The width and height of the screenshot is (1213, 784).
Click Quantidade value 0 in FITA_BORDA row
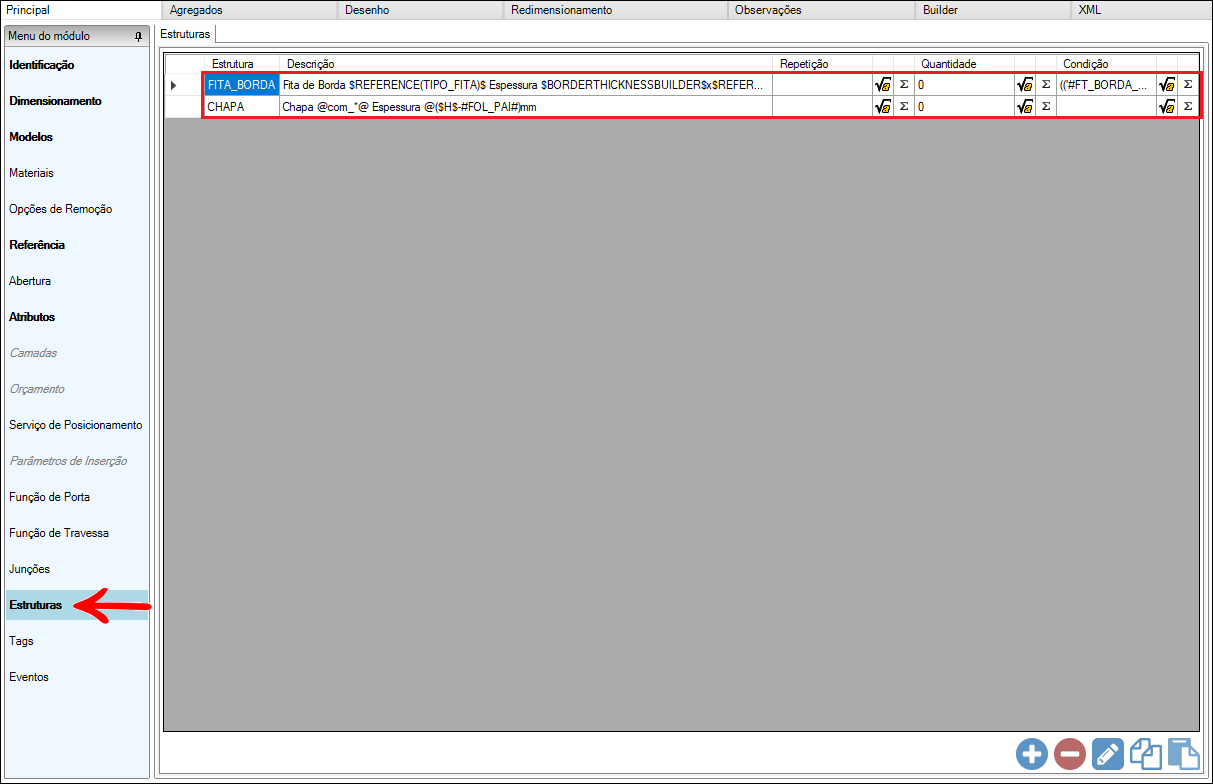click(964, 85)
